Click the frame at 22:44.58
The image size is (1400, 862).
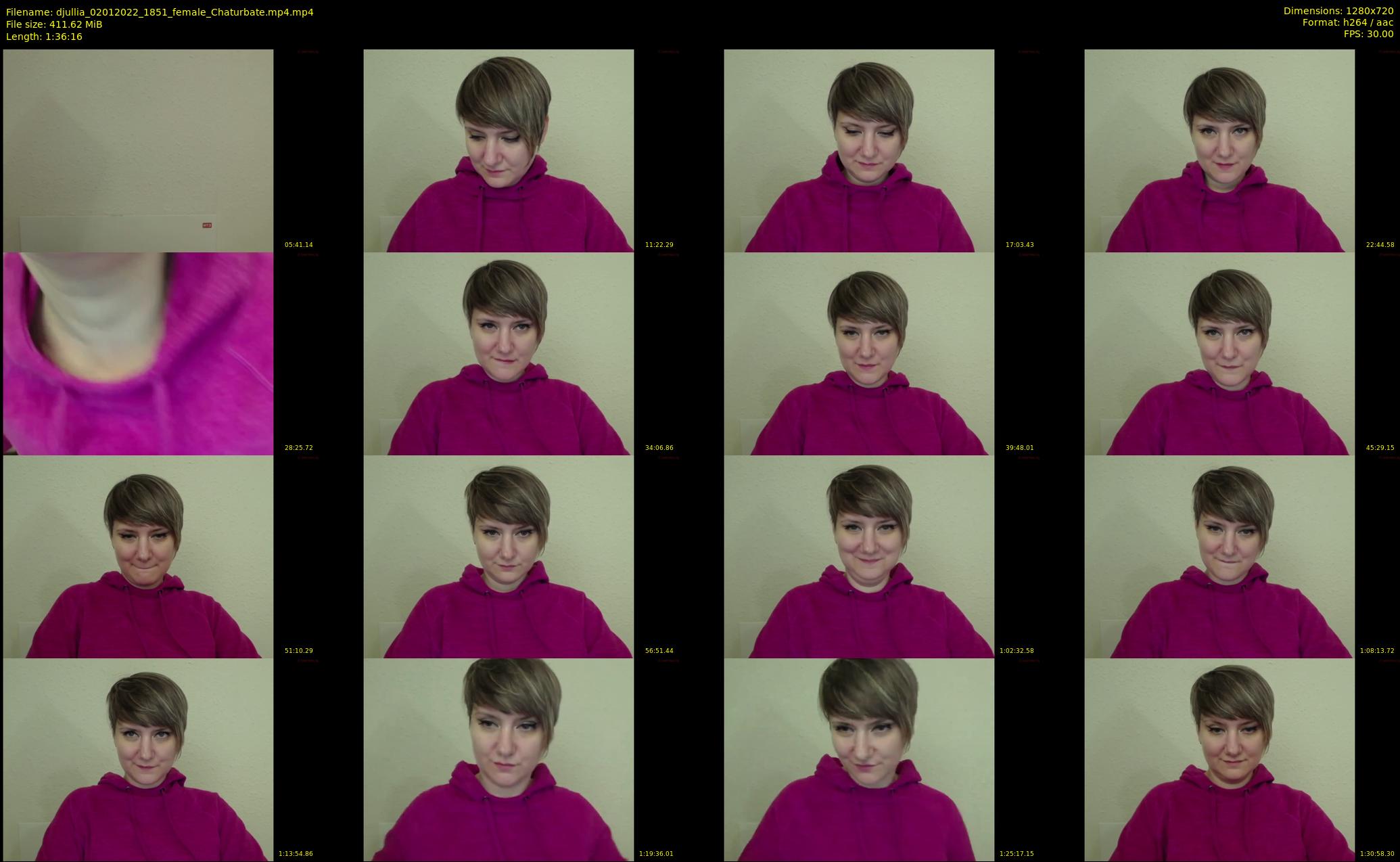point(1219,150)
